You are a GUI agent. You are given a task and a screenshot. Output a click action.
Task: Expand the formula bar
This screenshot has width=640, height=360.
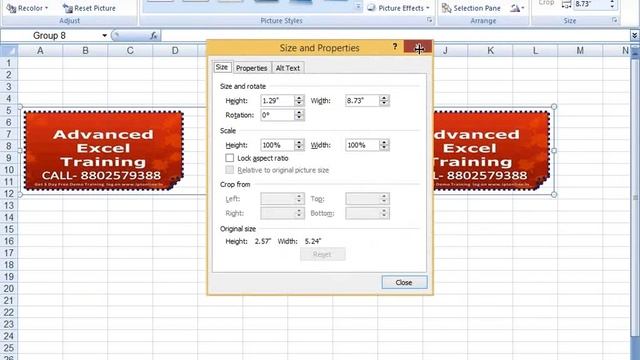point(634,36)
